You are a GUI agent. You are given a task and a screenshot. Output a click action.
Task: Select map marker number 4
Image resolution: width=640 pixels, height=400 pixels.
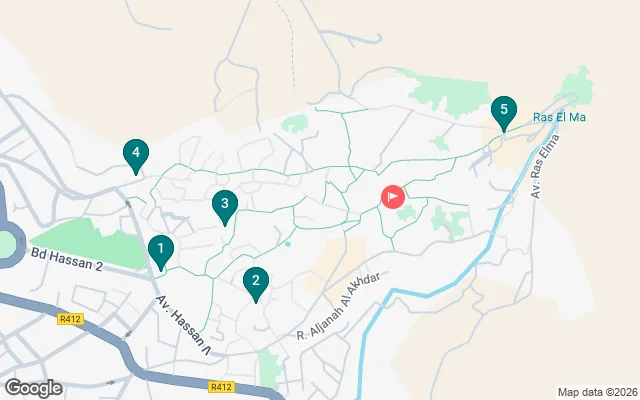tap(136, 155)
